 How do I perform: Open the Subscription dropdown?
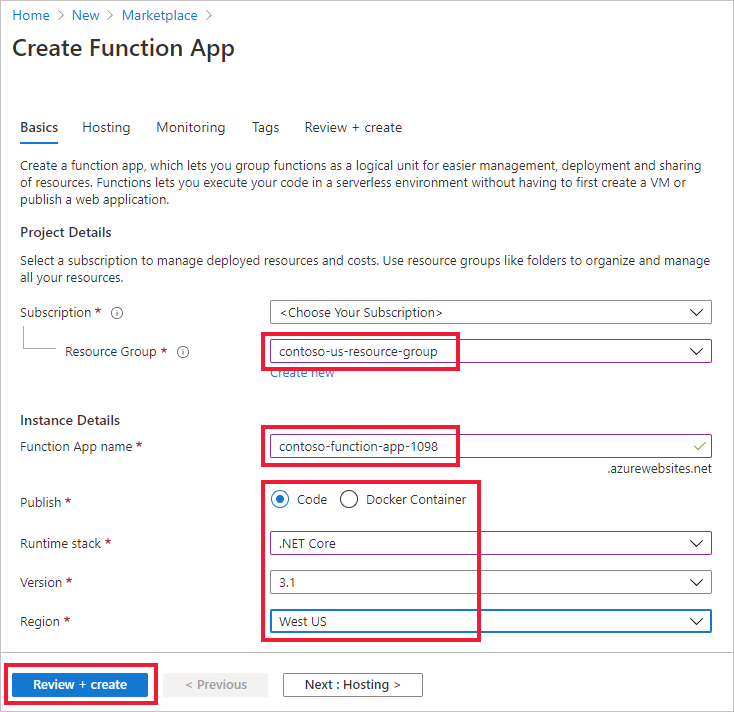490,312
